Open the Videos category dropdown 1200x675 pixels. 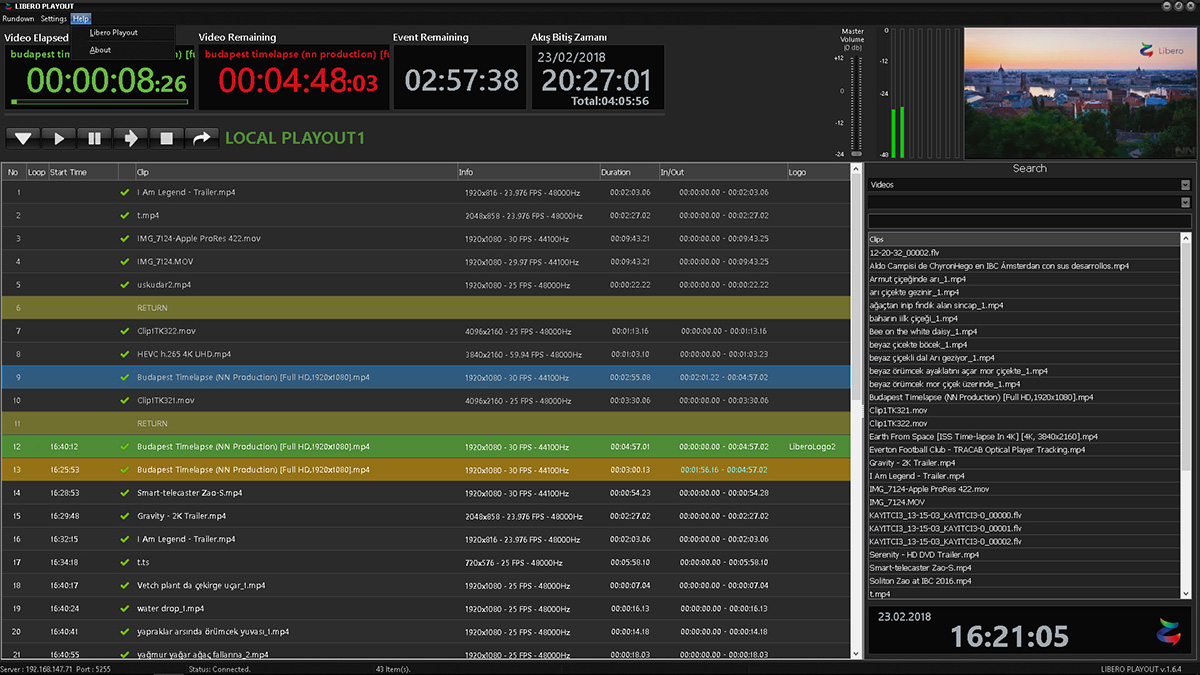click(x=1186, y=185)
